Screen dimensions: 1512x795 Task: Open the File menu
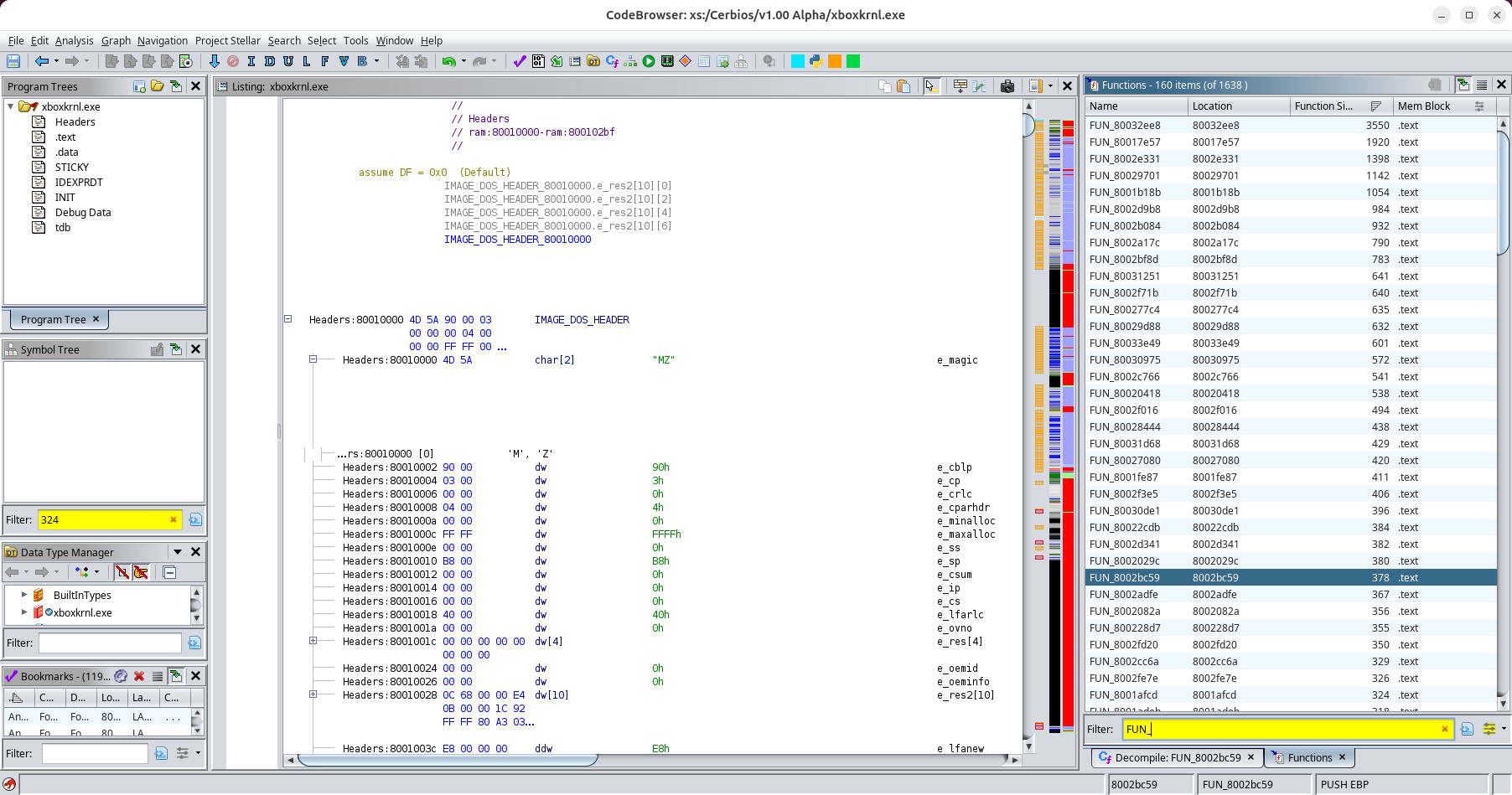pos(16,40)
